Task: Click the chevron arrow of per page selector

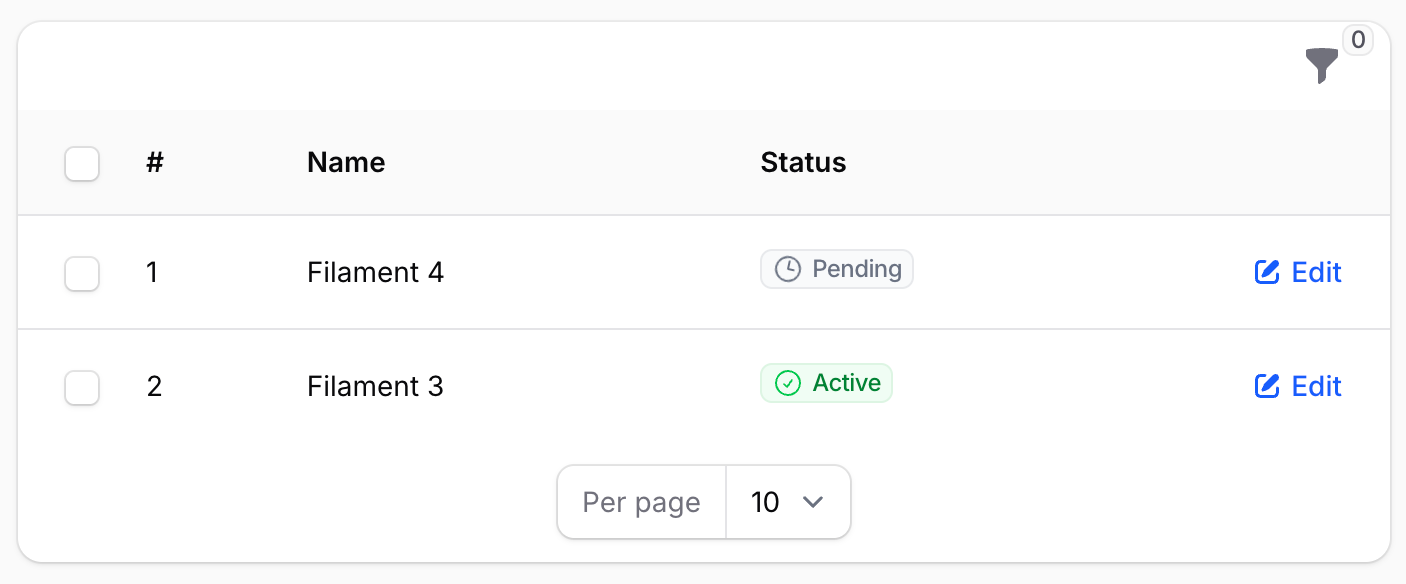Action: click(813, 502)
